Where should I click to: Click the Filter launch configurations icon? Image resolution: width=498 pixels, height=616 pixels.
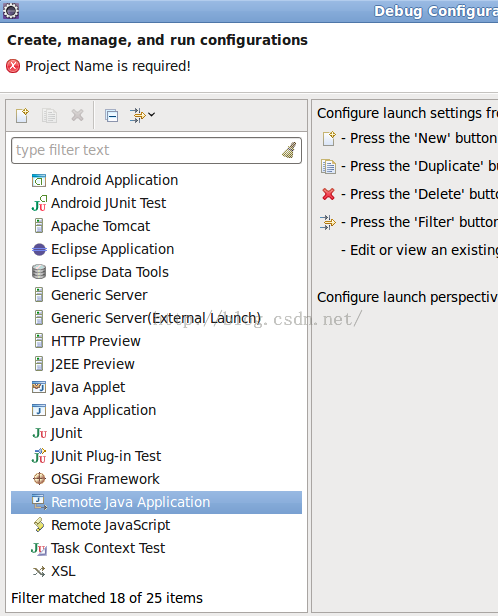[137, 116]
